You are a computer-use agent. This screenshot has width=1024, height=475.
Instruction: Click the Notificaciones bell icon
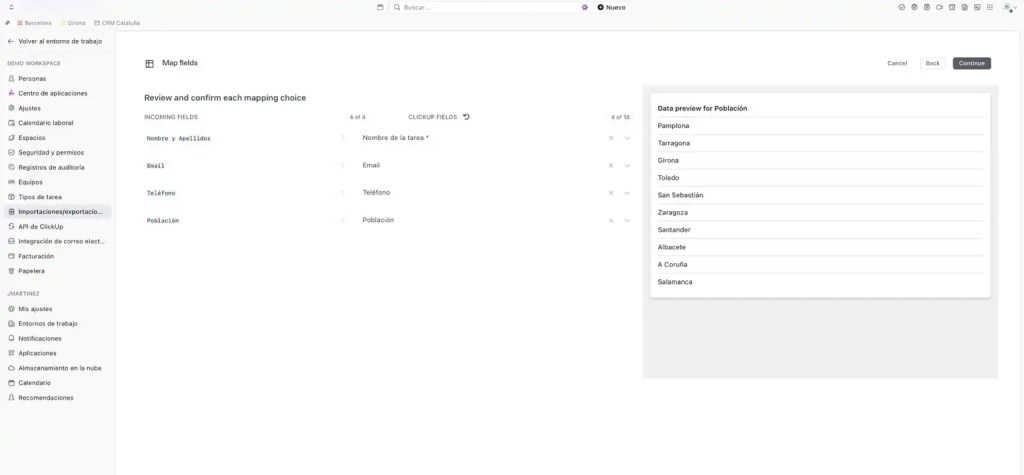pyautogui.click(x=11, y=338)
